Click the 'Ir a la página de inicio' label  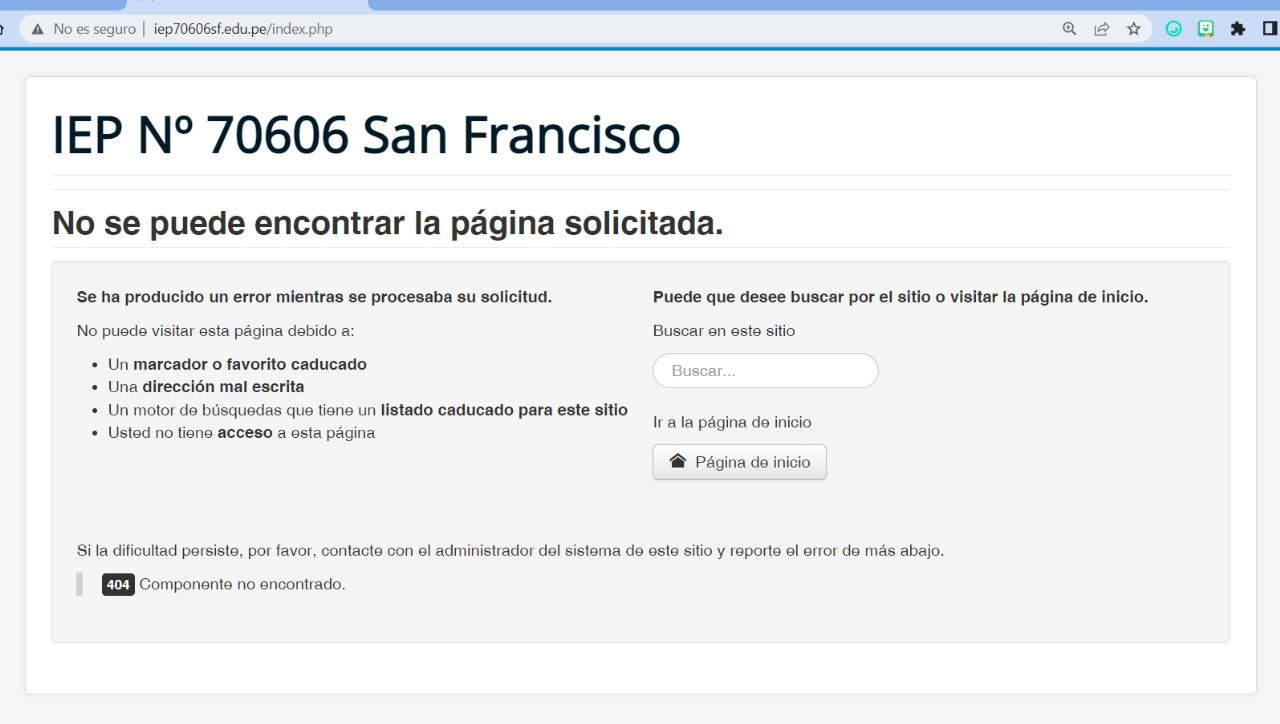pyautogui.click(x=732, y=422)
